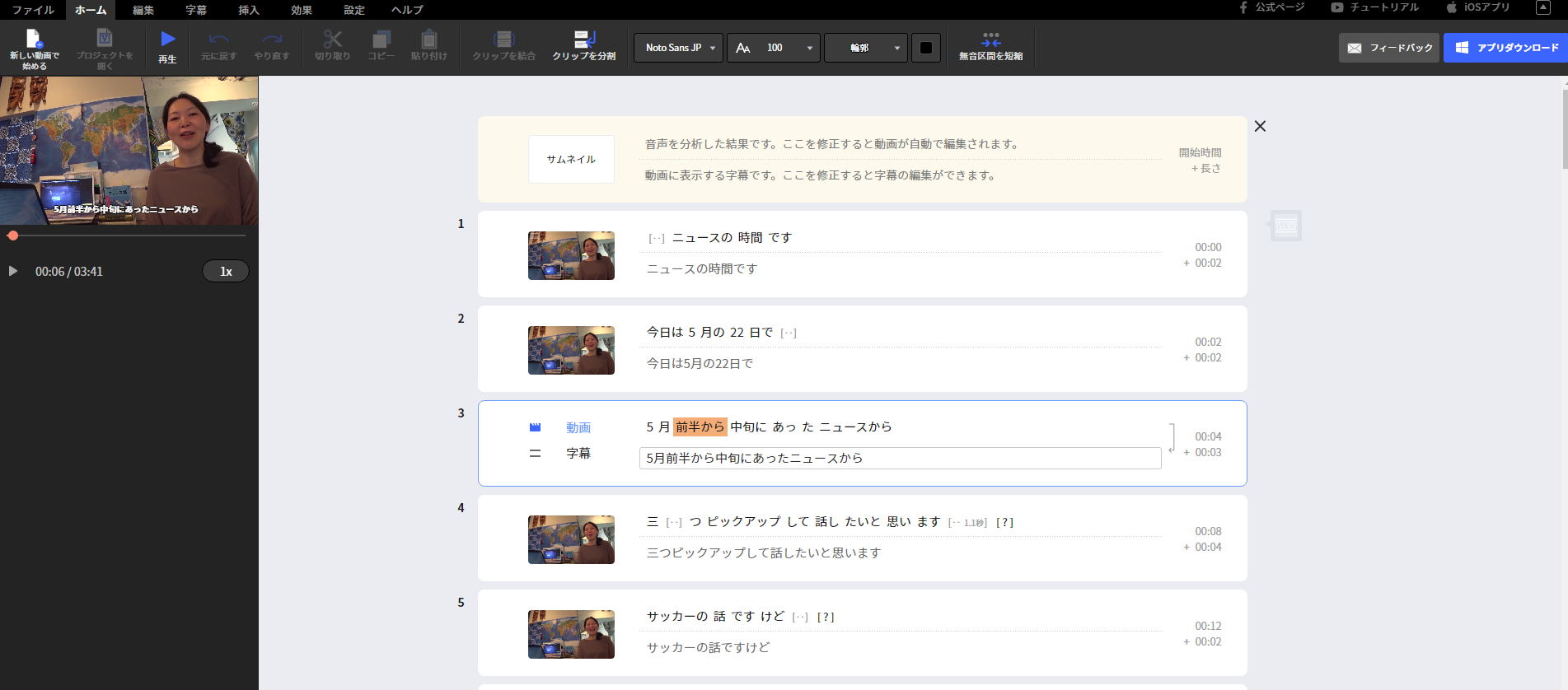Click the preview seek bar handle
The height and width of the screenshot is (690, 1568).
pos(12,235)
